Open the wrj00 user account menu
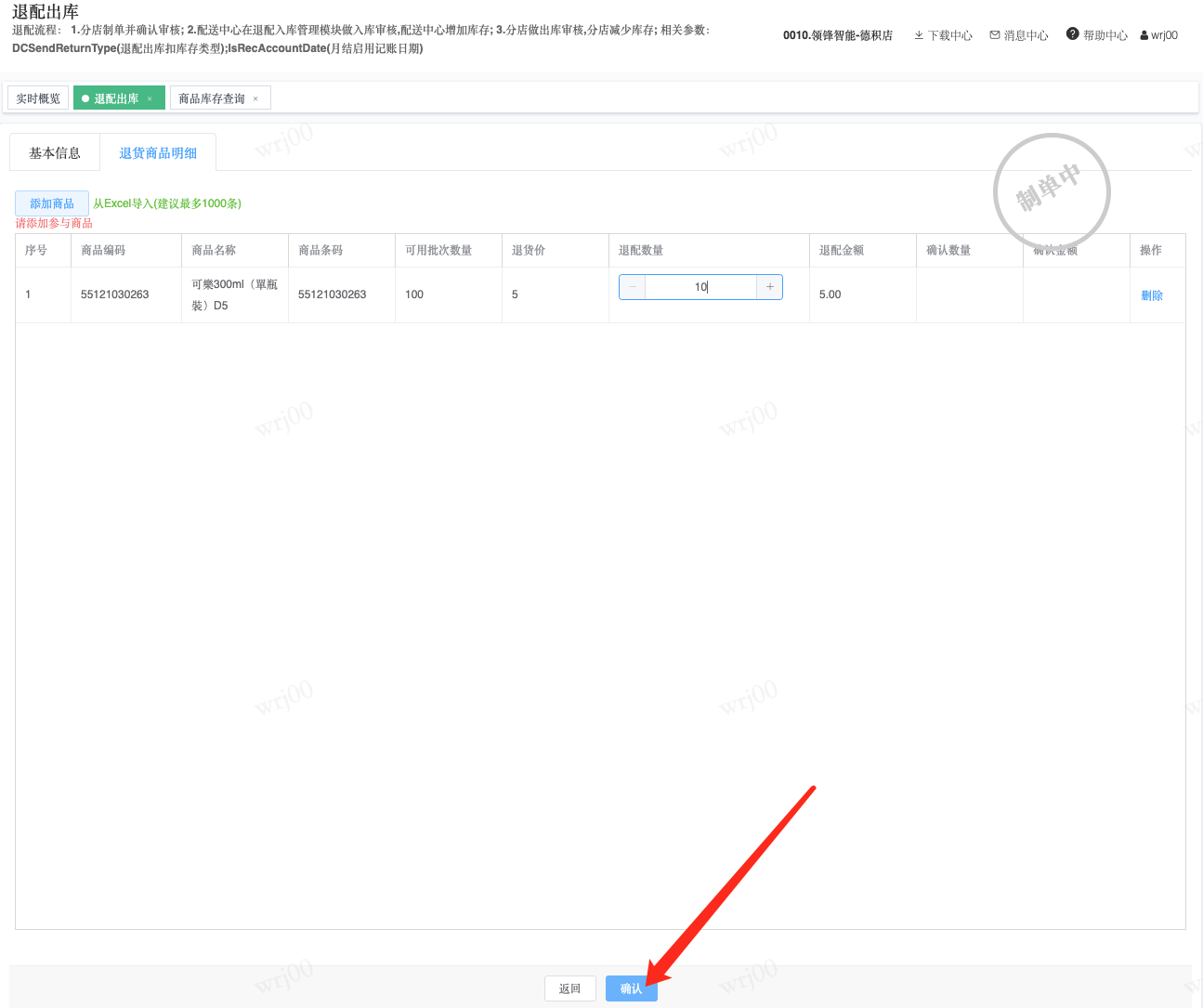 [x=1159, y=35]
